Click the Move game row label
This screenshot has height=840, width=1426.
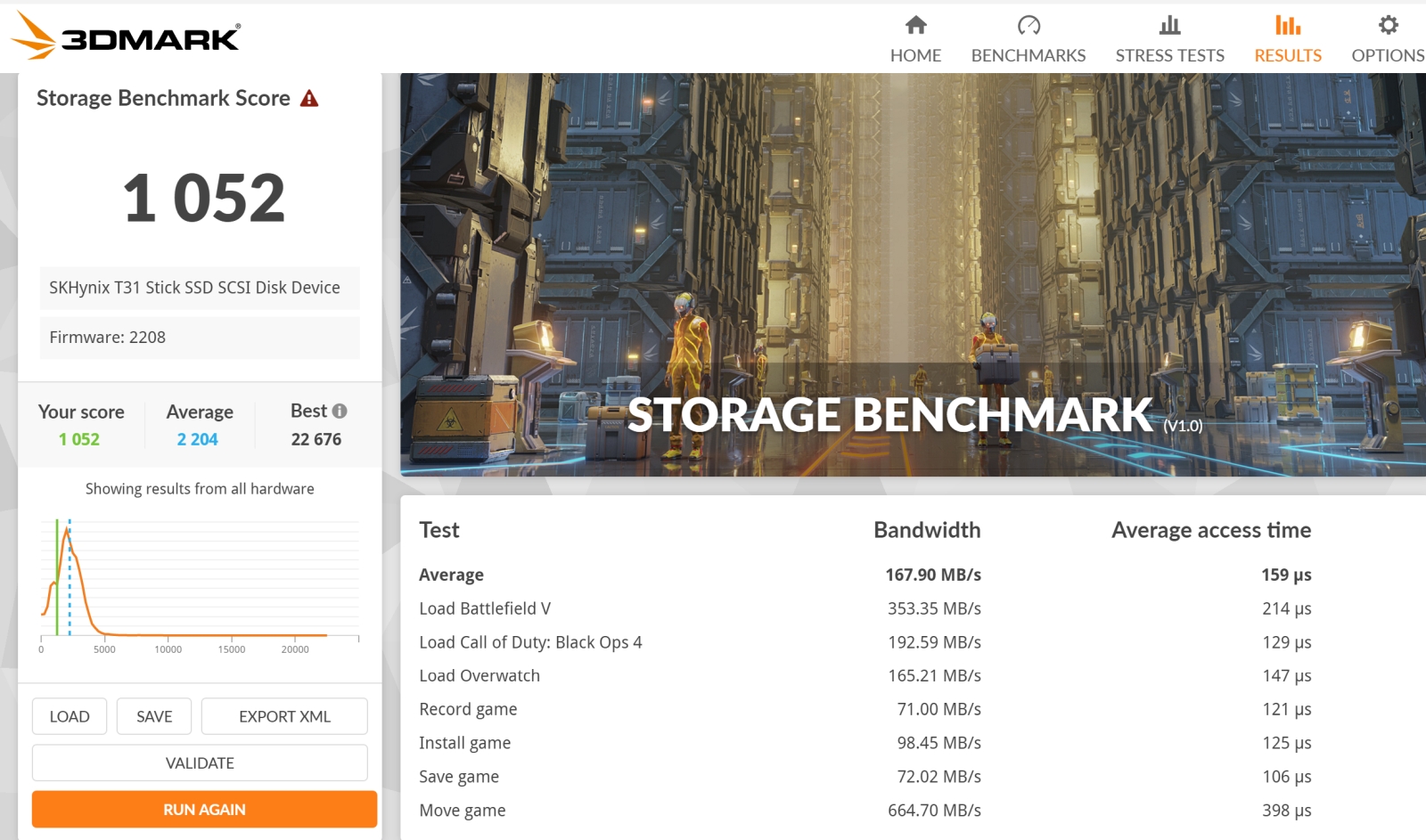point(462,811)
